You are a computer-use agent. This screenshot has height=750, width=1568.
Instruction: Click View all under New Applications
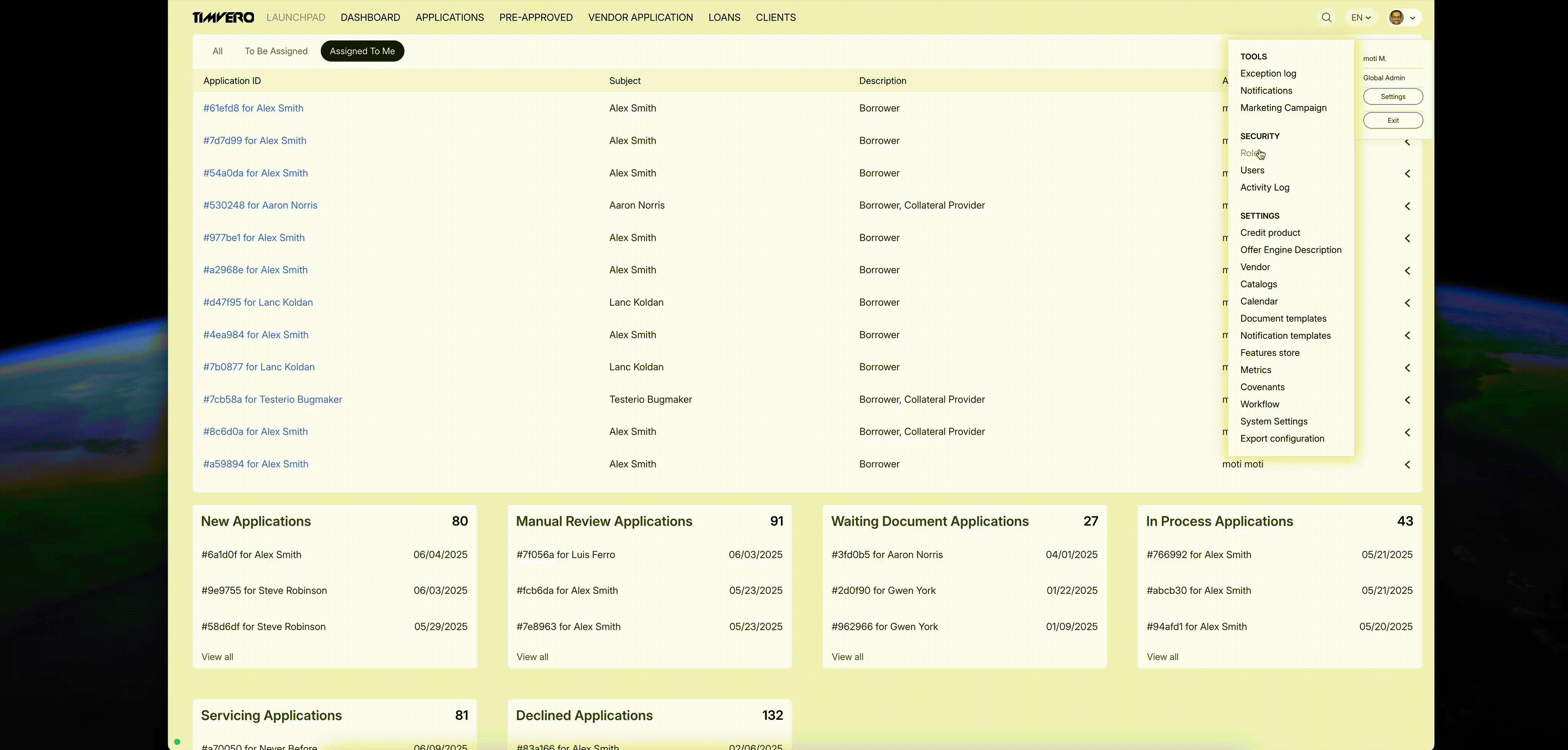tap(217, 657)
